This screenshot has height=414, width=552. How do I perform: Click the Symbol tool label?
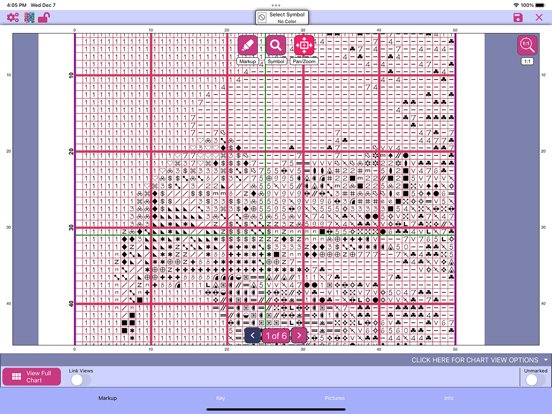tap(276, 61)
